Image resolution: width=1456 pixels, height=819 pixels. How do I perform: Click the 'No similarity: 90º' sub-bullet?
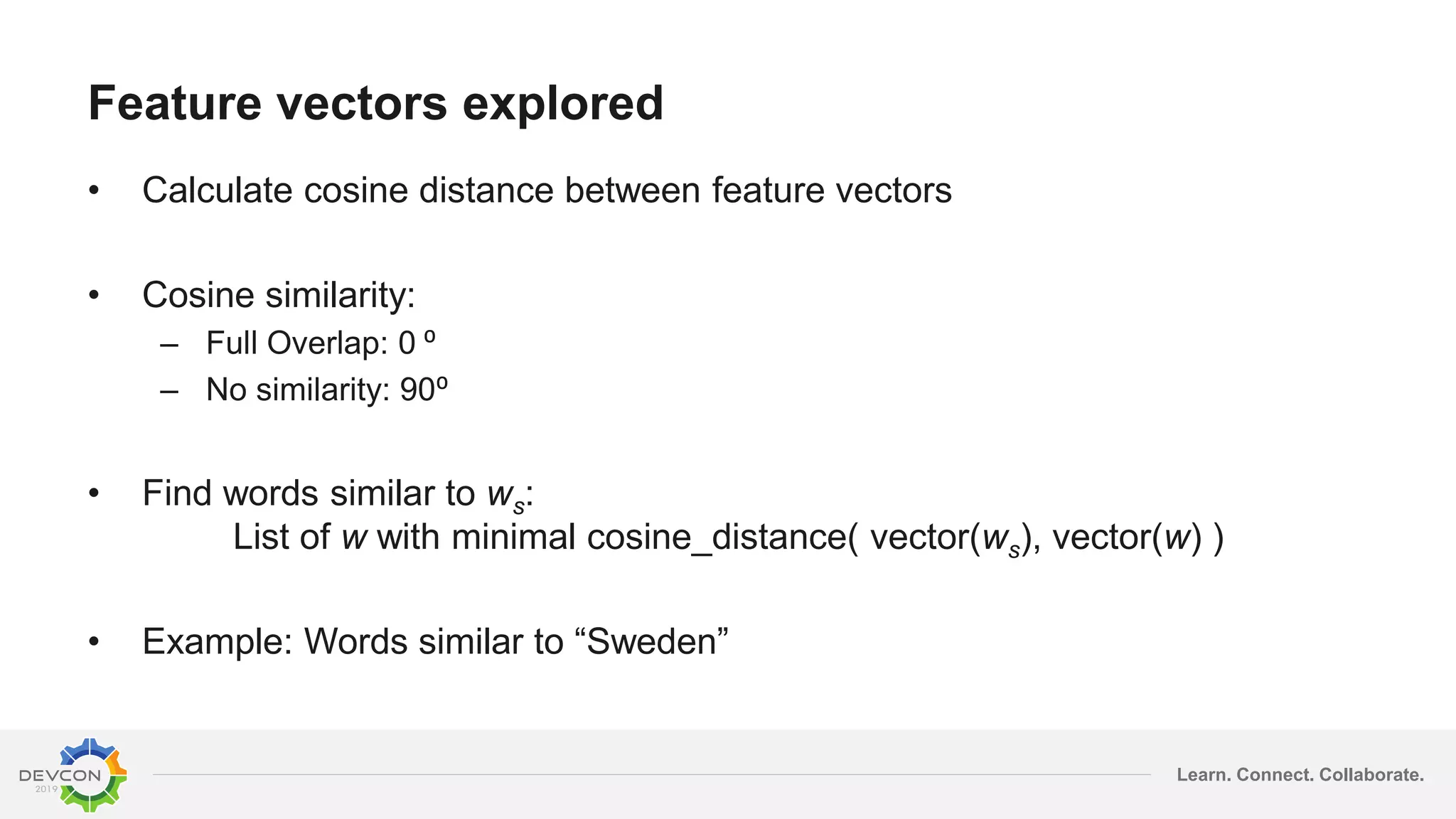[x=327, y=390]
